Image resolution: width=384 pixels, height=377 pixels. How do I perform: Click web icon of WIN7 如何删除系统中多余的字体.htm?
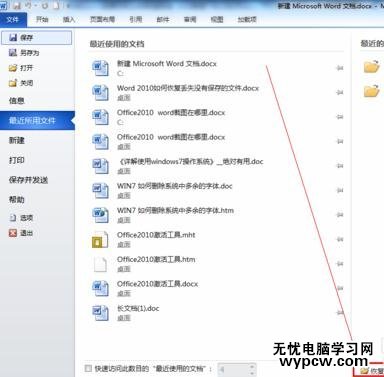[100, 215]
